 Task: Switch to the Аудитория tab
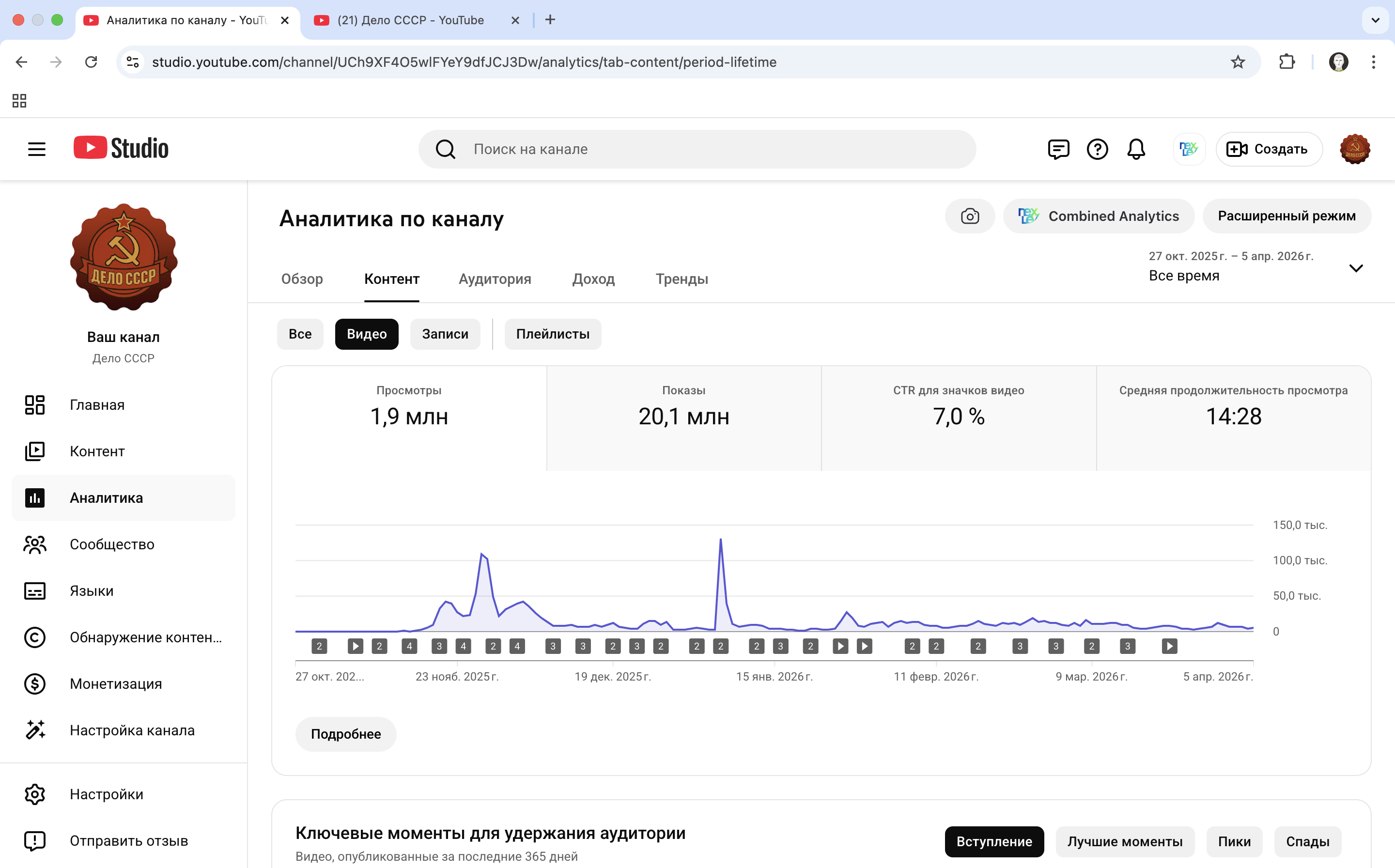point(494,279)
